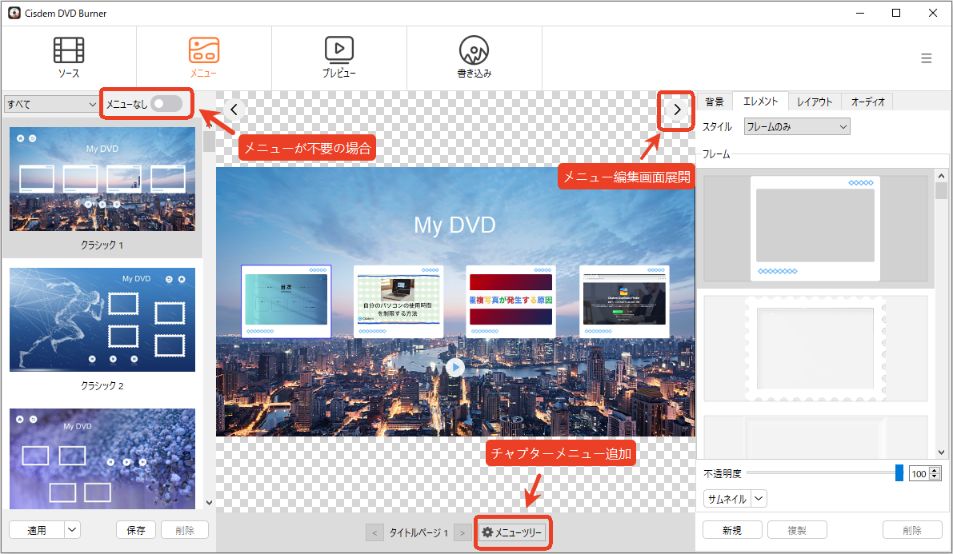The width and height of the screenshot is (953, 554).
Task: Switch to the 背景 tab
Action: pyautogui.click(x=714, y=101)
